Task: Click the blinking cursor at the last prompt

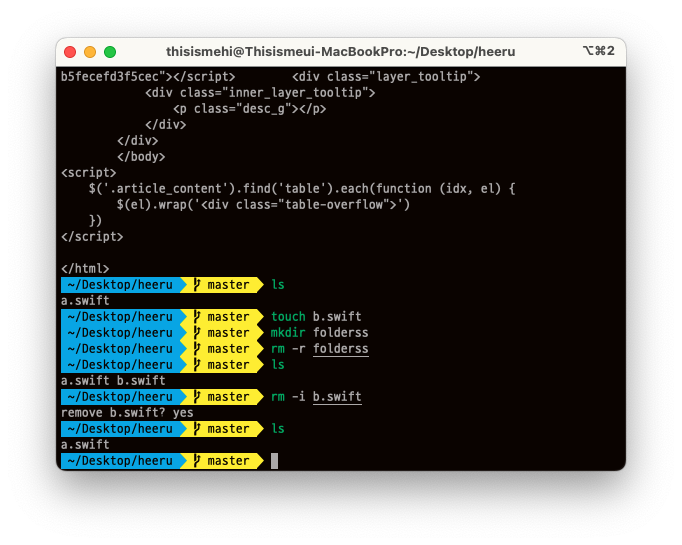Action: [274, 461]
